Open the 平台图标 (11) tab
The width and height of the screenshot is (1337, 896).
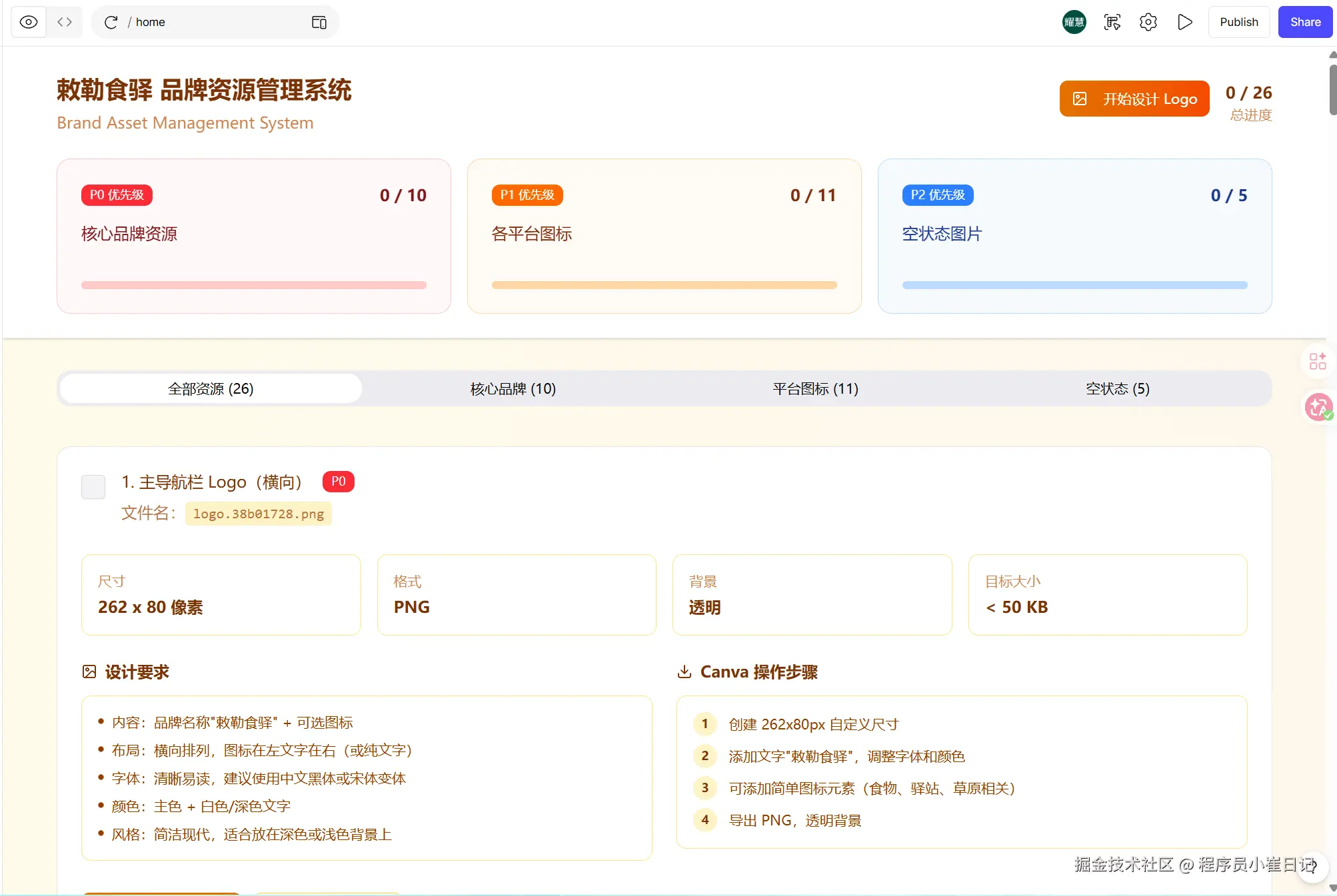point(815,388)
